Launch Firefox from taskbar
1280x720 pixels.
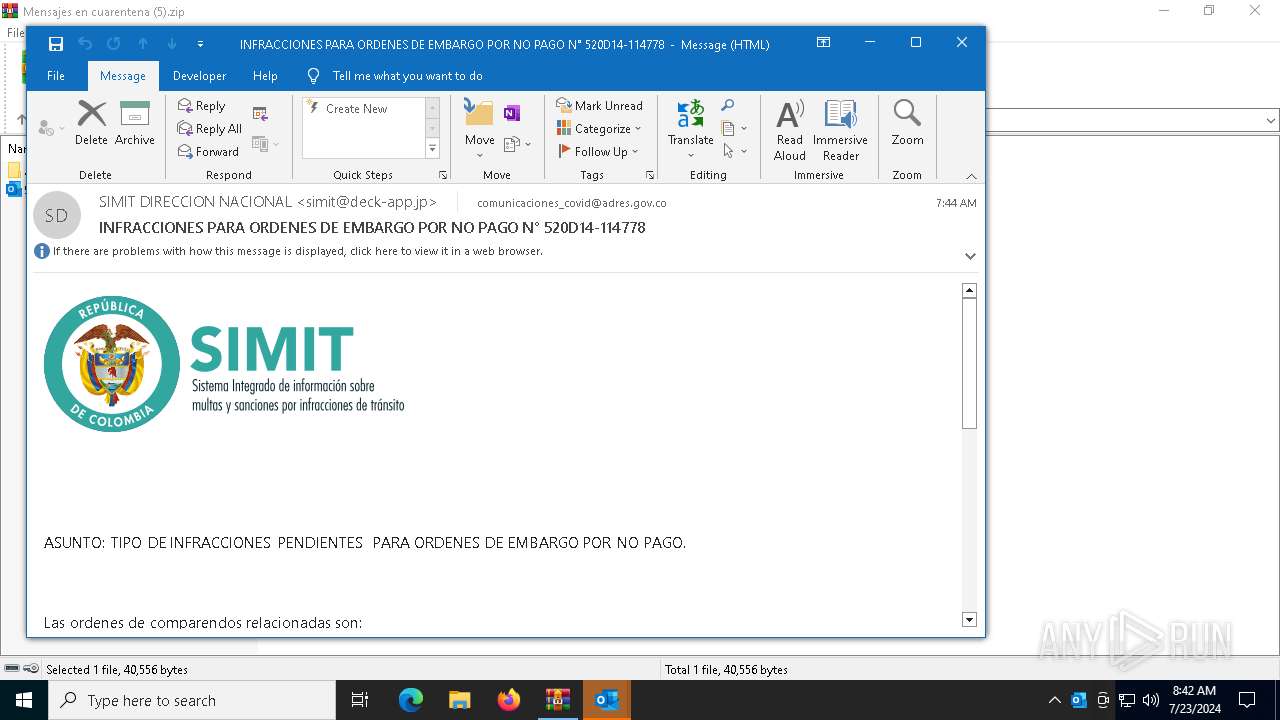(x=508, y=700)
